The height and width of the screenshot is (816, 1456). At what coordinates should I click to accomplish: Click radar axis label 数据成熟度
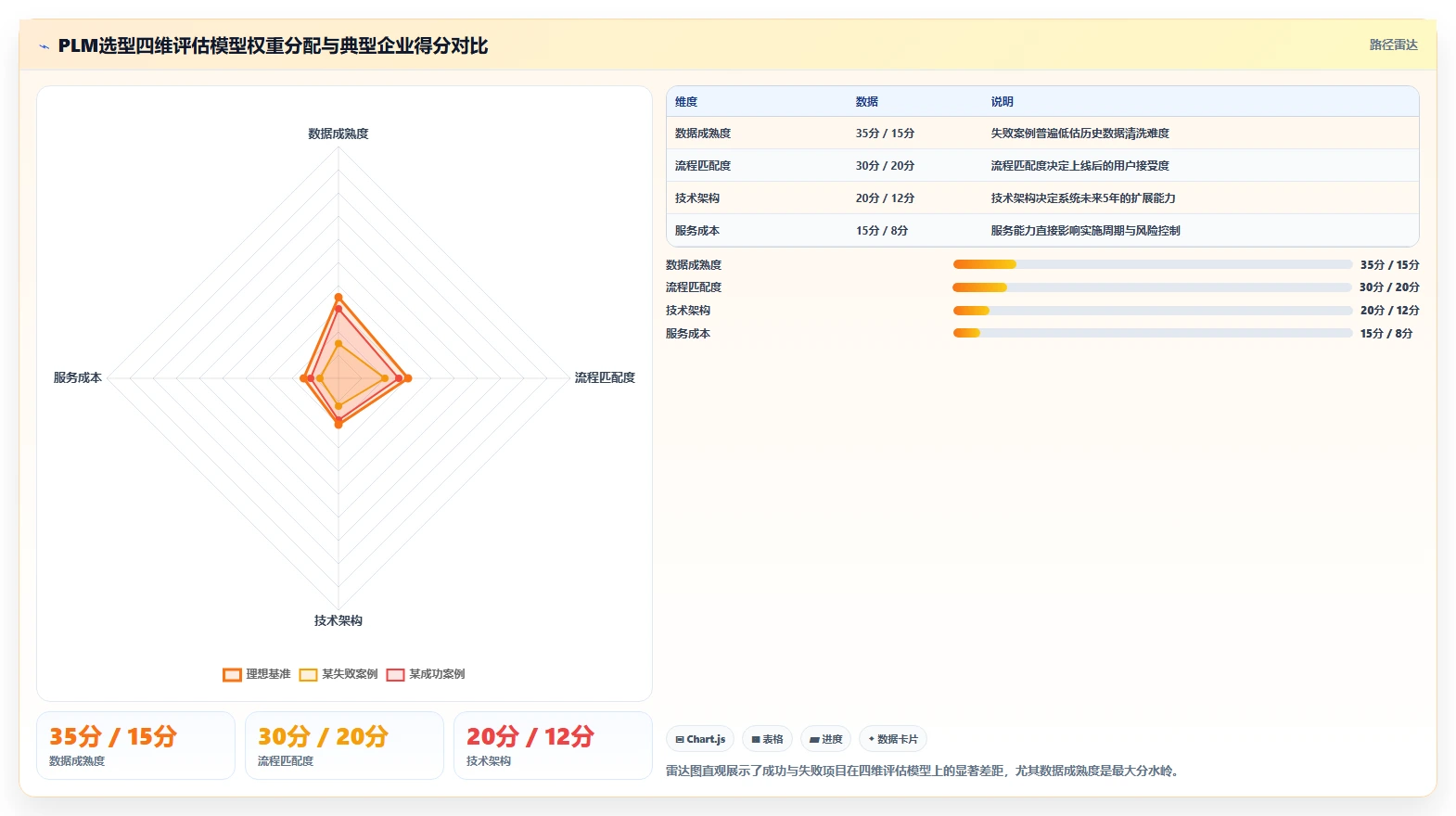click(338, 134)
